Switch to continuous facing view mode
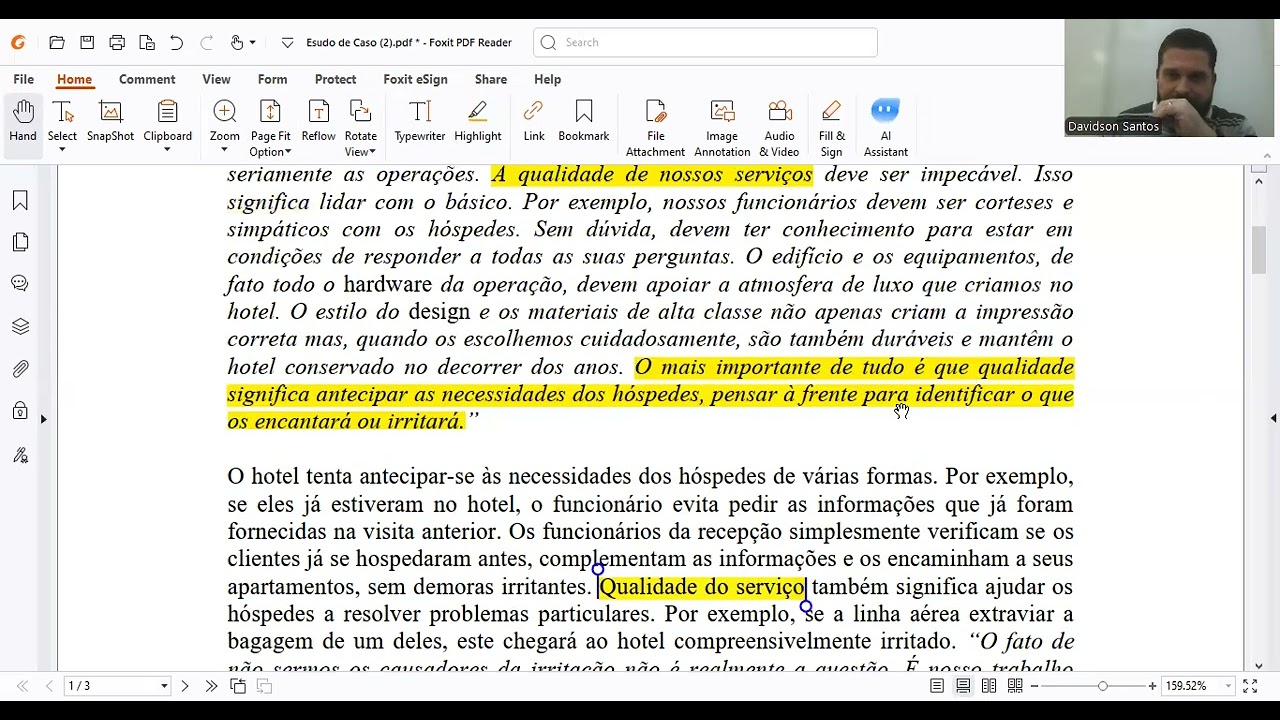 tap(1015, 686)
